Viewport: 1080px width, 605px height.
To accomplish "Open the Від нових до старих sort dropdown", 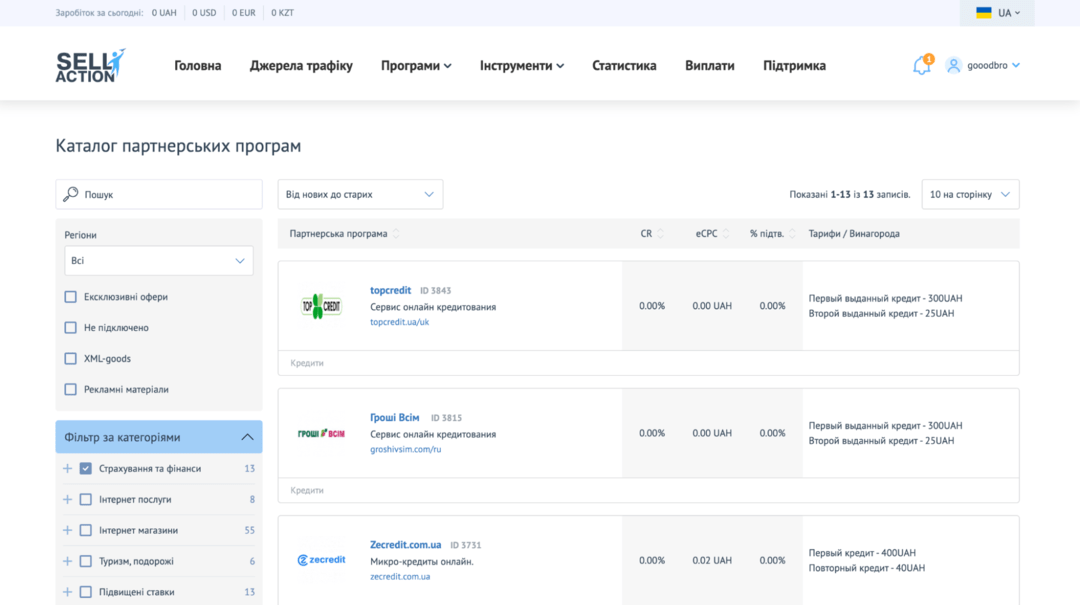I will [360, 193].
